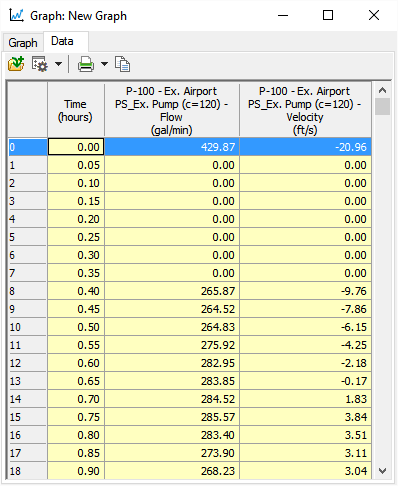Screen dimensions: 398x486
Task: Click the vertical scrollbar thumb
Action: click(382, 106)
